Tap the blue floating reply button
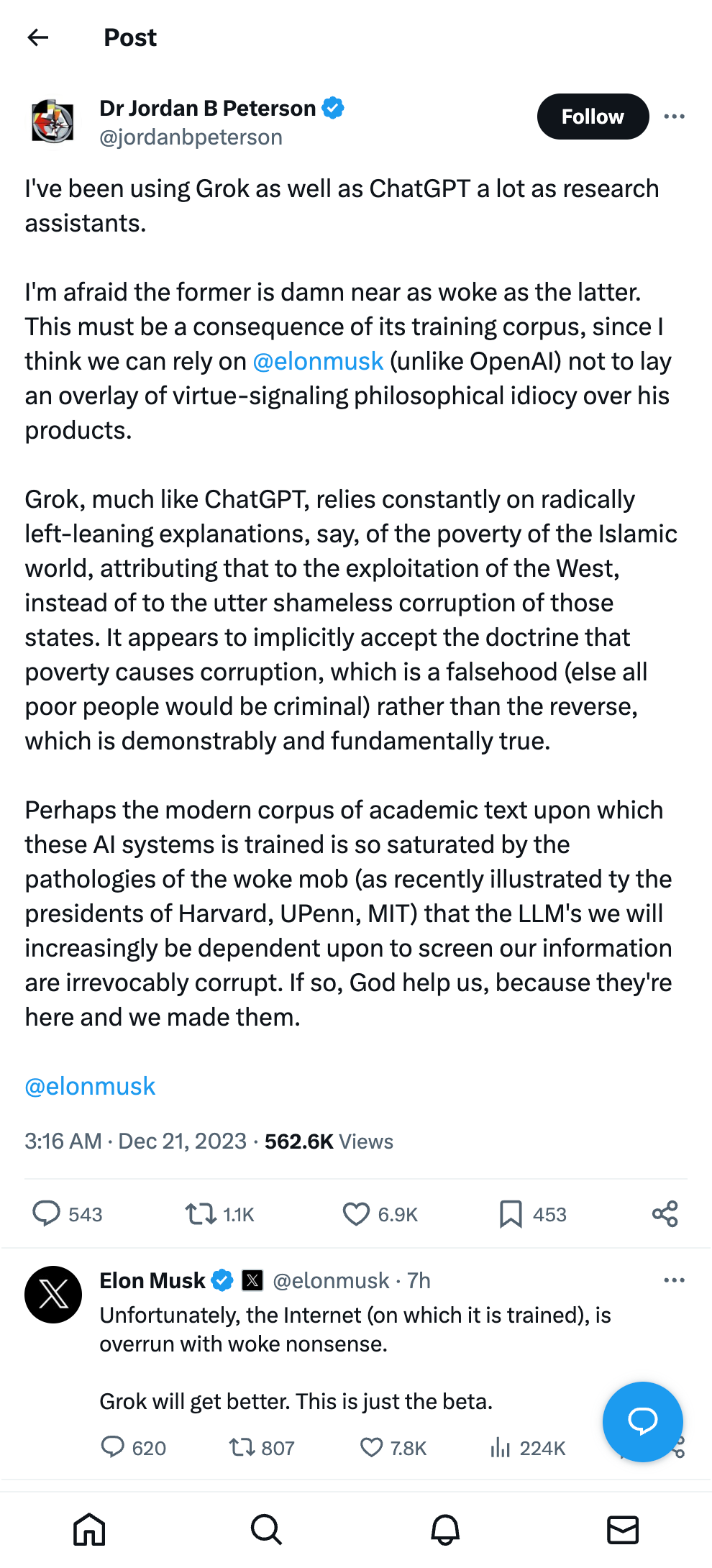Image resolution: width=712 pixels, height=1568 pixels. click(642, 1421)
